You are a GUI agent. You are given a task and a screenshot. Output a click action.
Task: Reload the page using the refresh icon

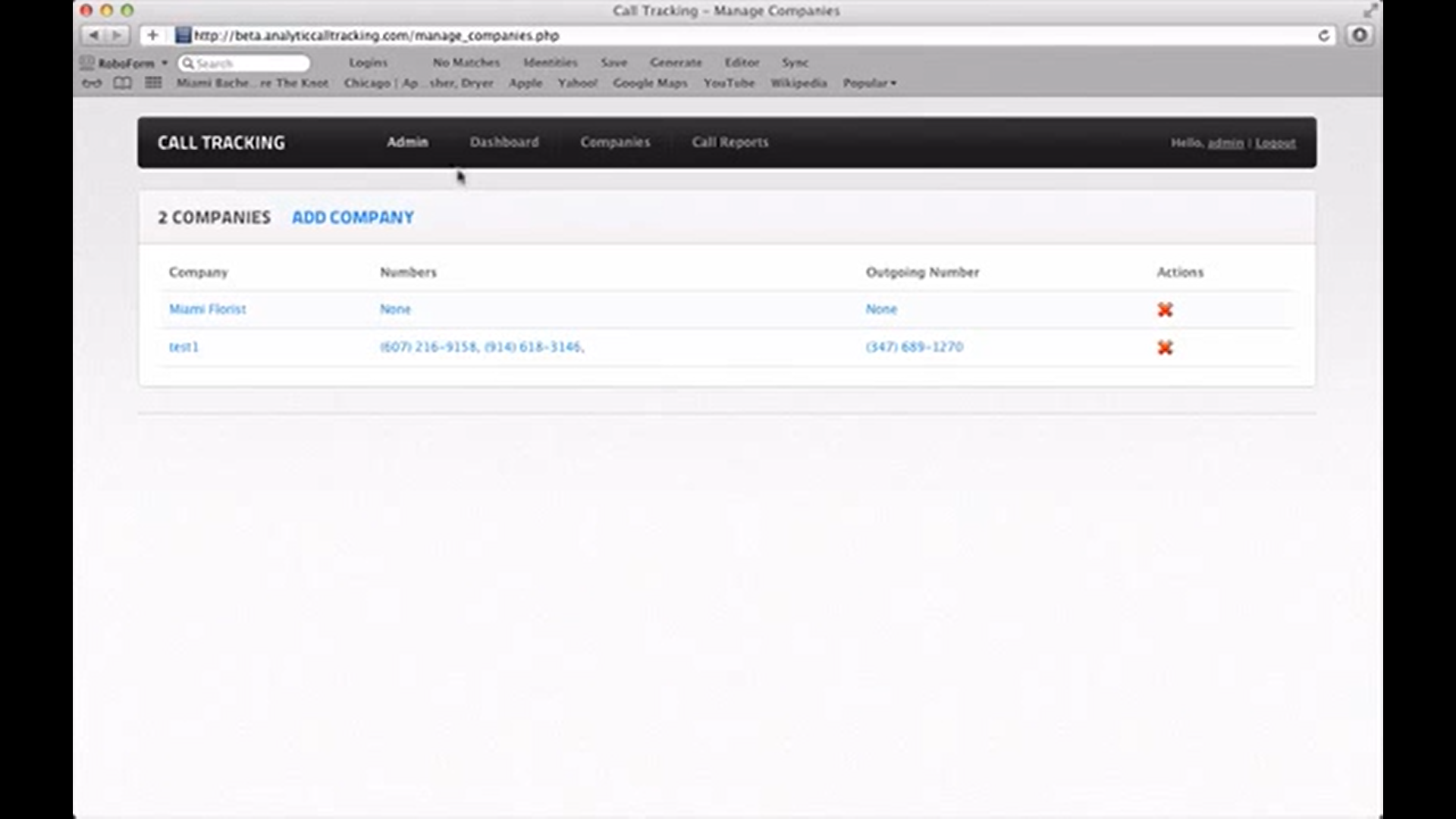point(1324,35)
